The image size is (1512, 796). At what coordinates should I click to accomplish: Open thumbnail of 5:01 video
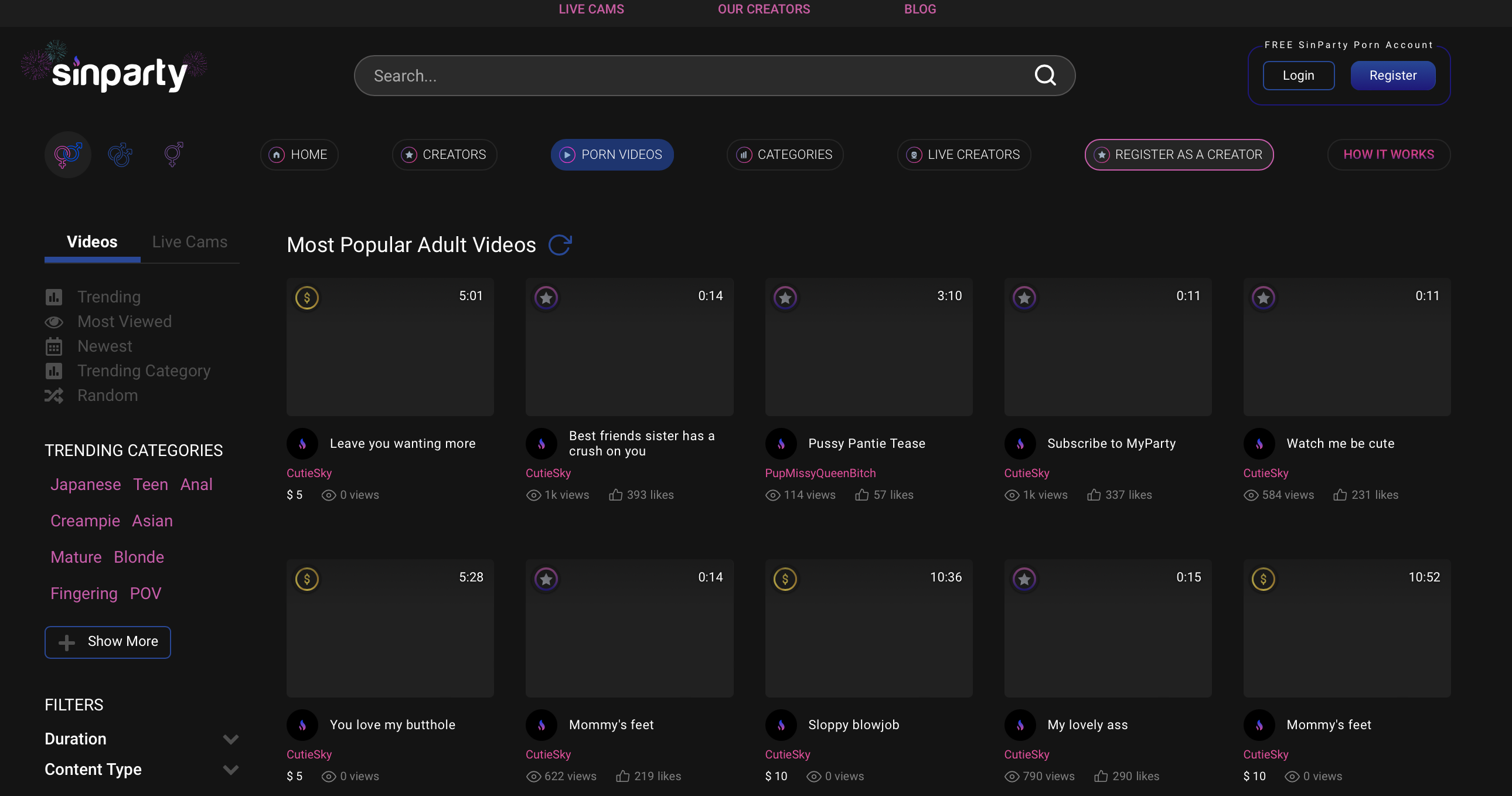click(390, 347)
